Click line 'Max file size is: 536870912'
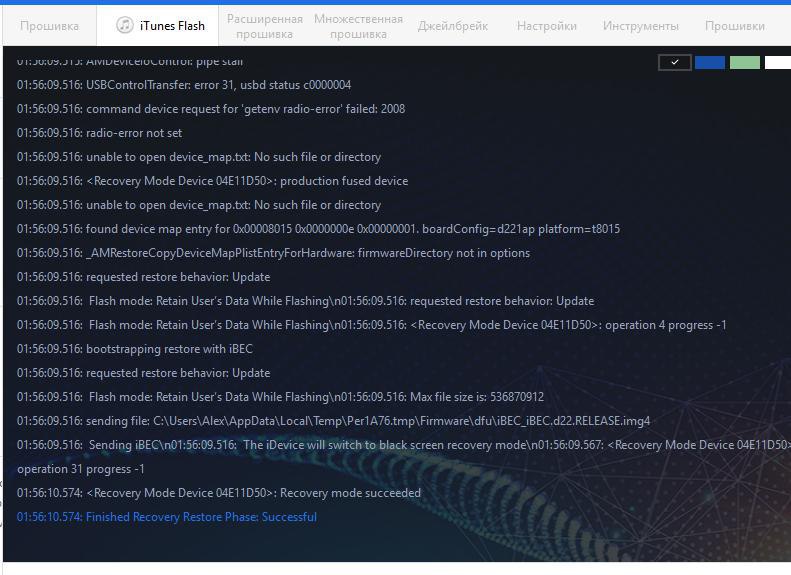The height and width of the screenshot is (575, 791). click(280, 397)
